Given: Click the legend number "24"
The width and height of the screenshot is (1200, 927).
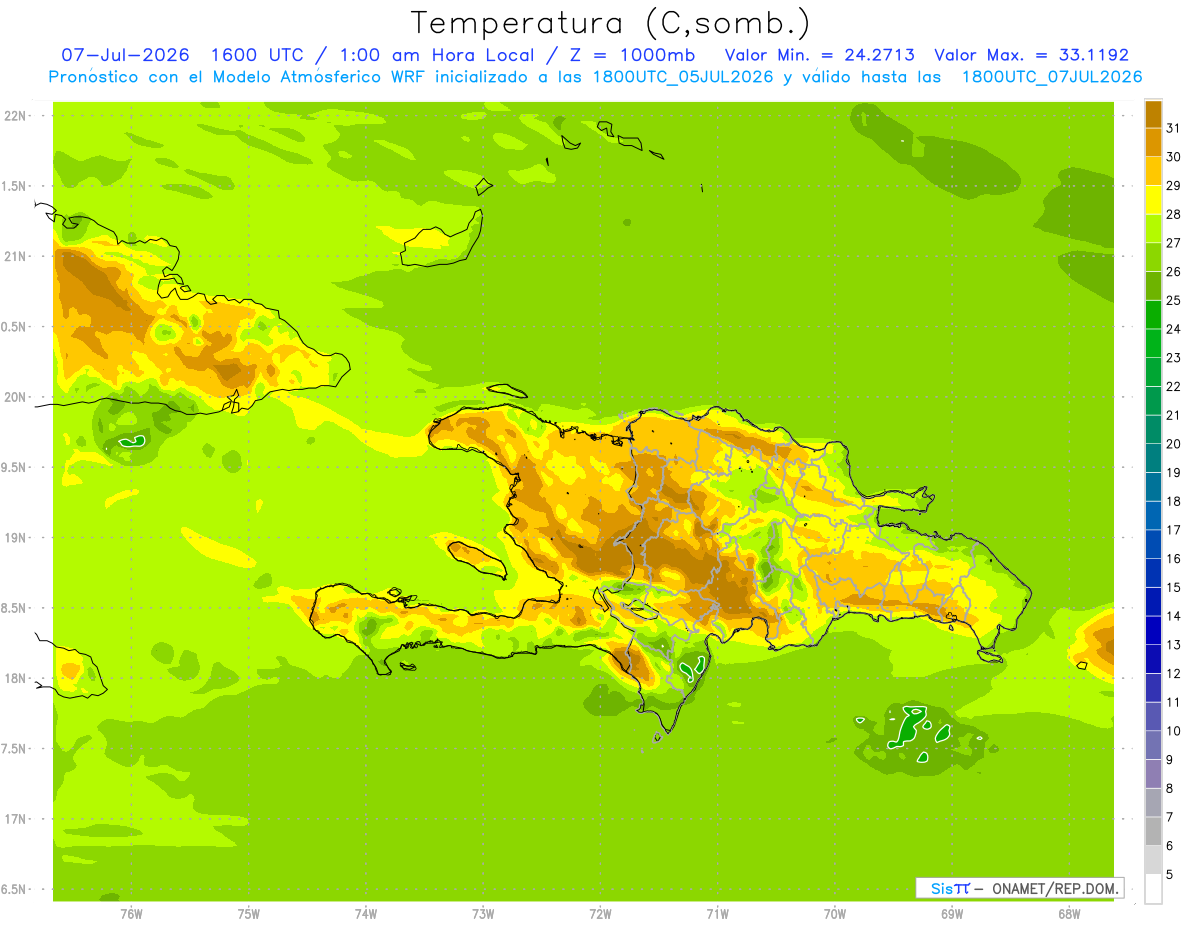Looking at the screenshot, I should point(1174,329).
